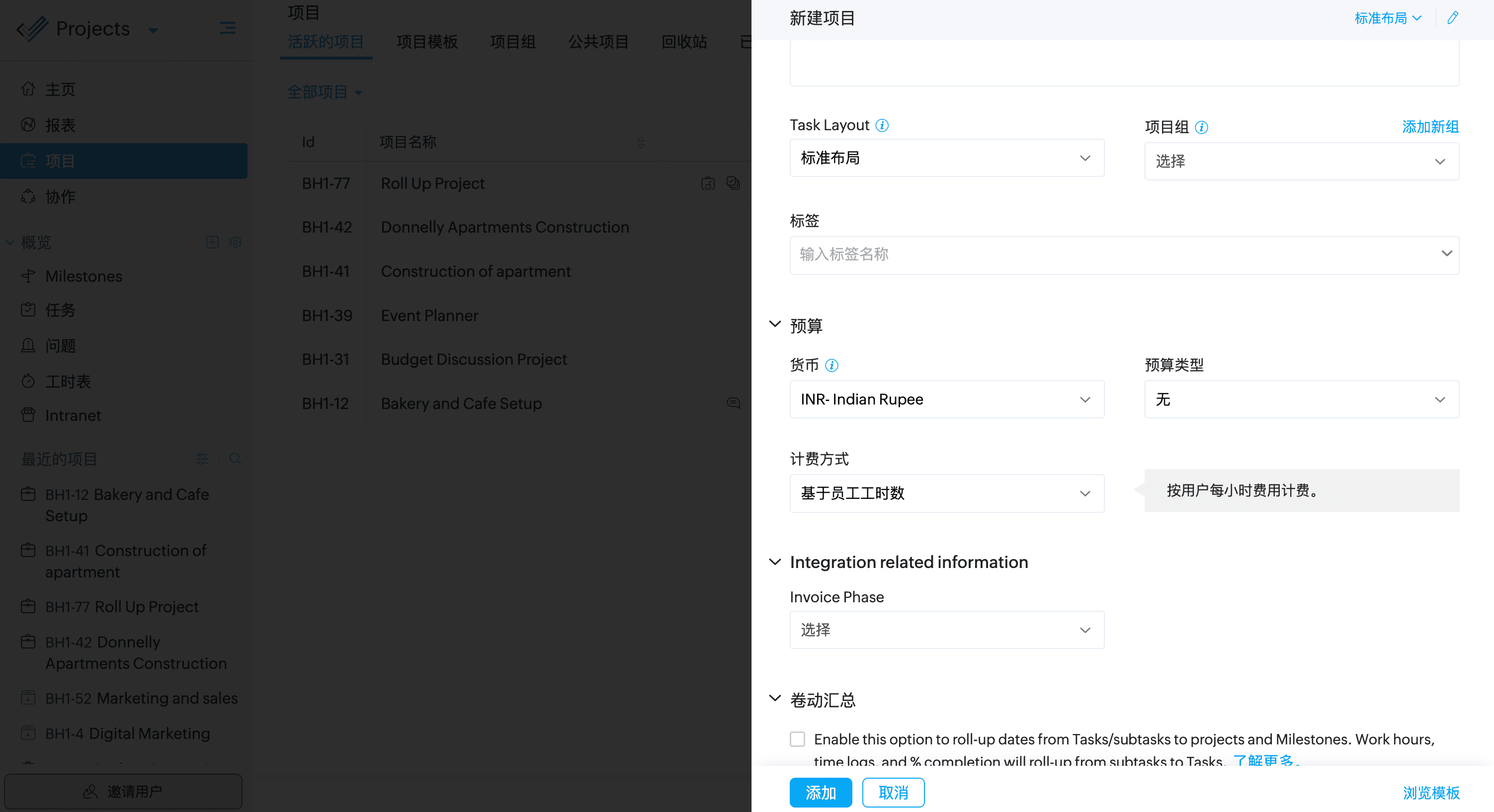
Task: Click 项目组 info icon
Action: pos(1201,127)
